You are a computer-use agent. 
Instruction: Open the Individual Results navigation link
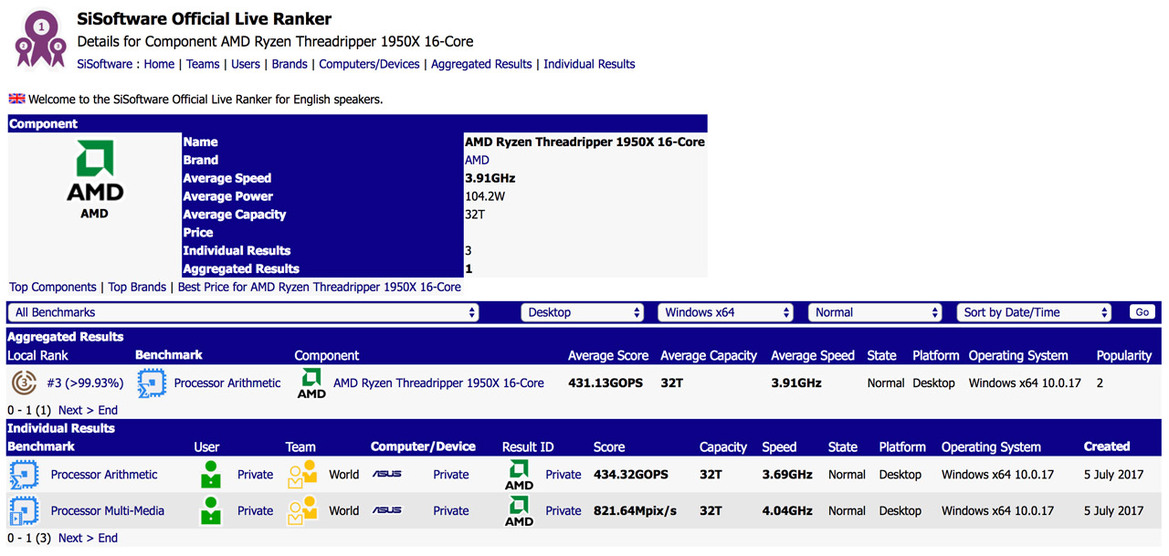tap(590, 64)
